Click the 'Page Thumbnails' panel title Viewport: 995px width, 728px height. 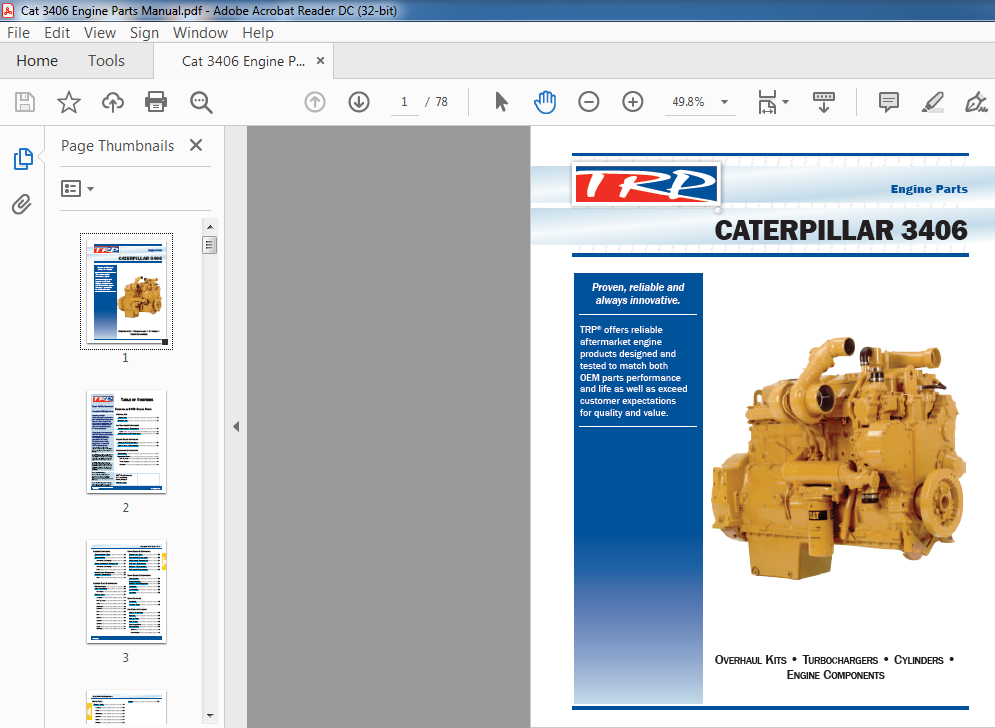(117, 146)
